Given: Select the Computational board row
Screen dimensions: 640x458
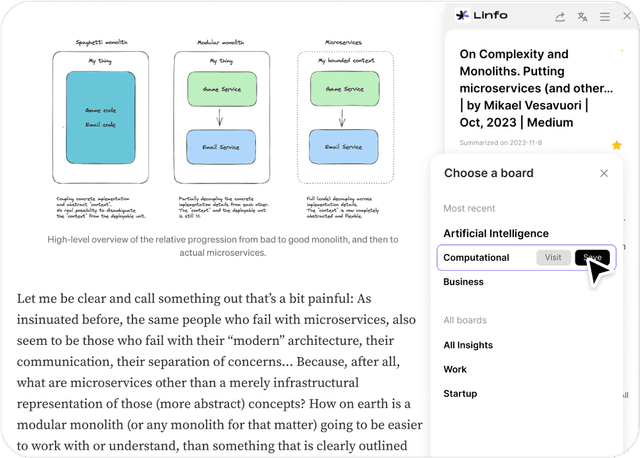Looking at the screenshot, I should pyautogui.click(x=477, y=257).
